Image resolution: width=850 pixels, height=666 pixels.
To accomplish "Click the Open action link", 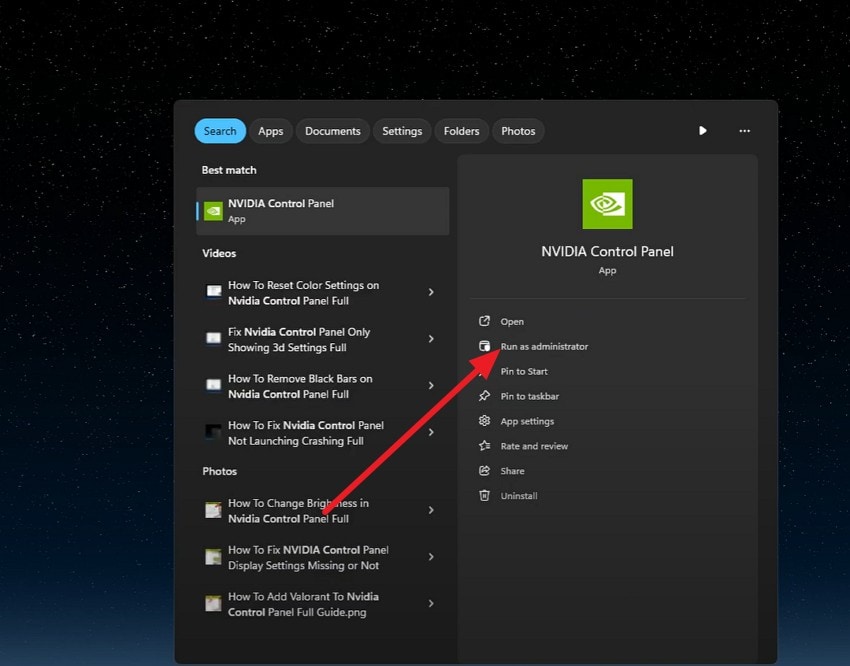I will click(x=513, y=322).
